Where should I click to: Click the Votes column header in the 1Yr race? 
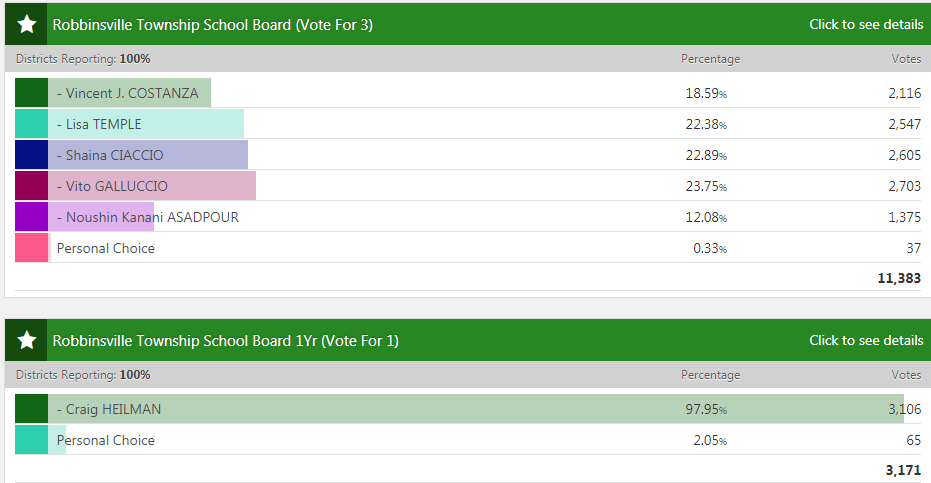coord(906,375)
